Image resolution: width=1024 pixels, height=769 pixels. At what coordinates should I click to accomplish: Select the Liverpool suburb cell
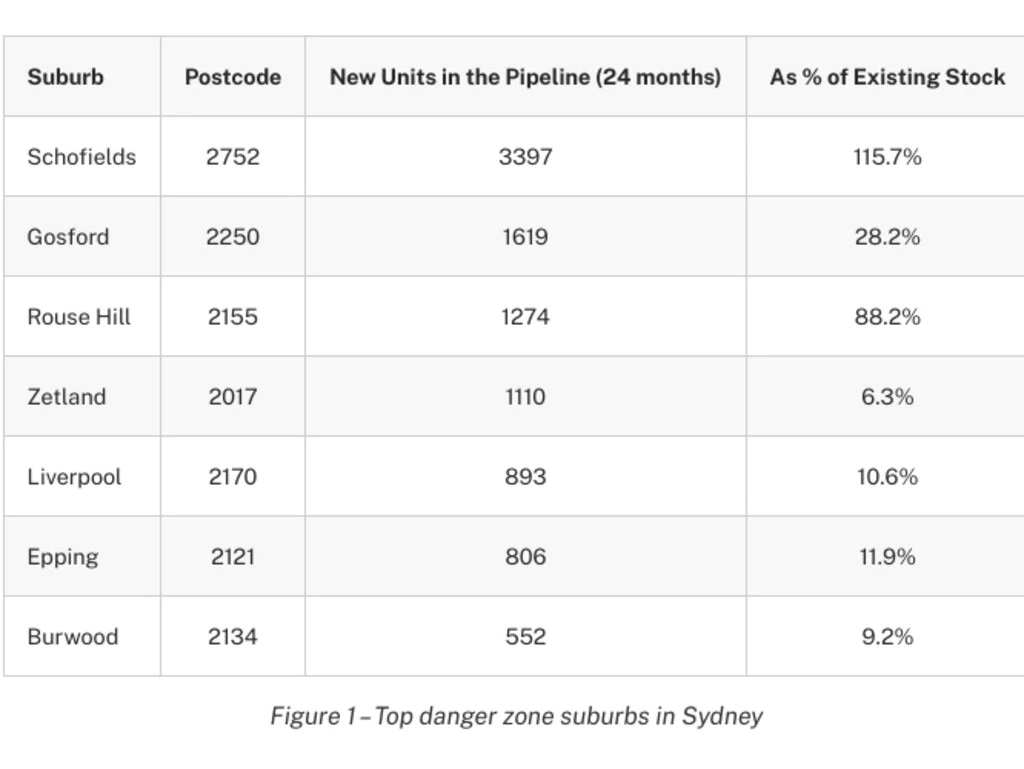(x=74, y=477)
